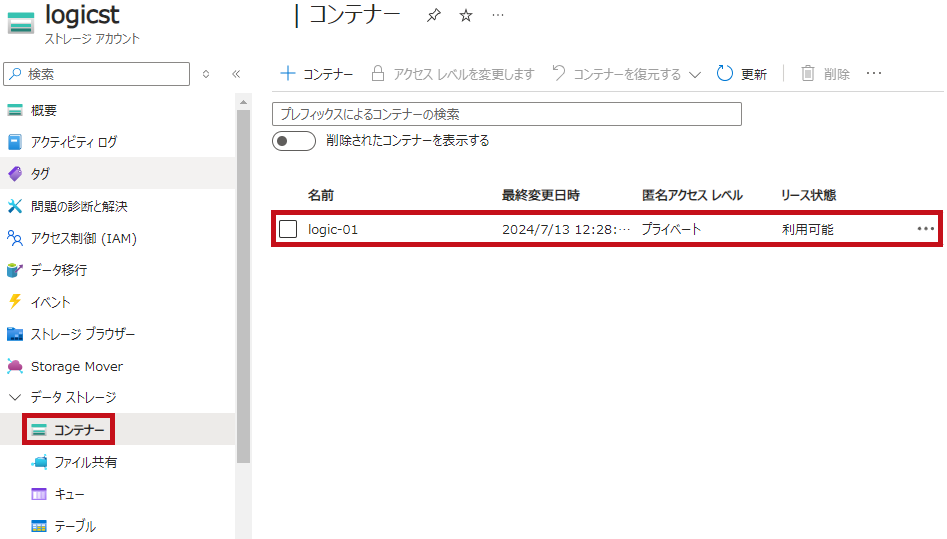Image resolution: width=947 pixels, height=539 pixels.
Task: Sort by the 最終変更日時 column header
Action: tap(540, 195)
